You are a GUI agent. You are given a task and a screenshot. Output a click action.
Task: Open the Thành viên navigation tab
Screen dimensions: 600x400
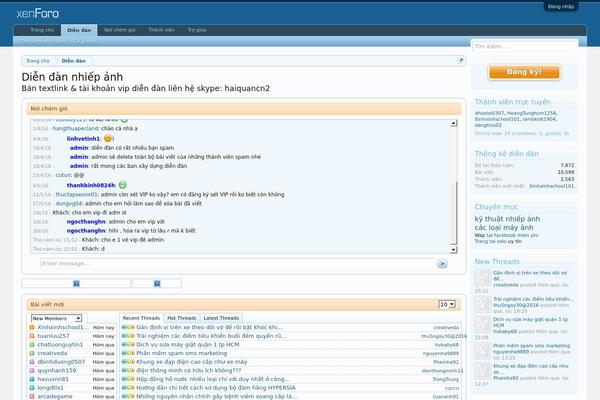[161, 30]
